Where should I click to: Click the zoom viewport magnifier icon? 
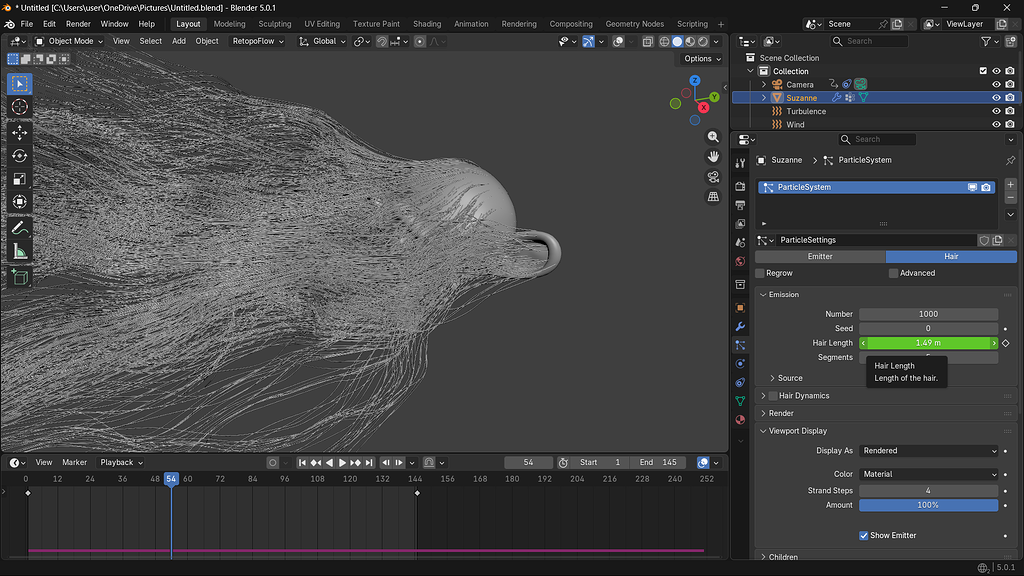[x=713, y=137]
